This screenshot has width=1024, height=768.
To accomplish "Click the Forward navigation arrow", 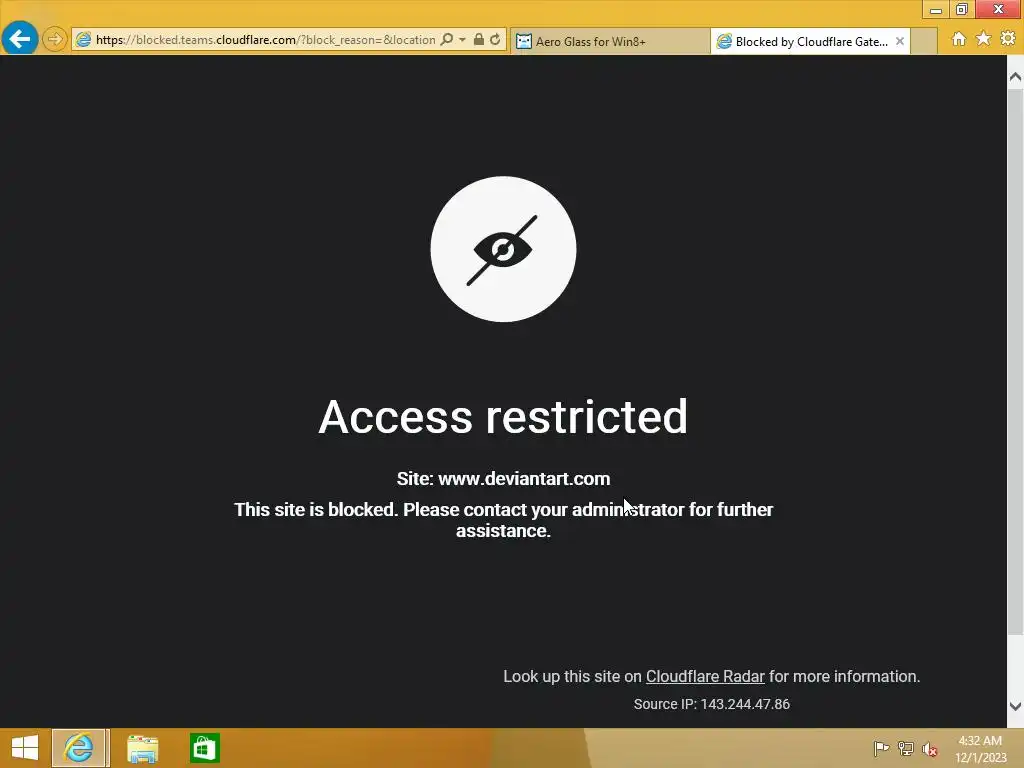I will 55,39.
